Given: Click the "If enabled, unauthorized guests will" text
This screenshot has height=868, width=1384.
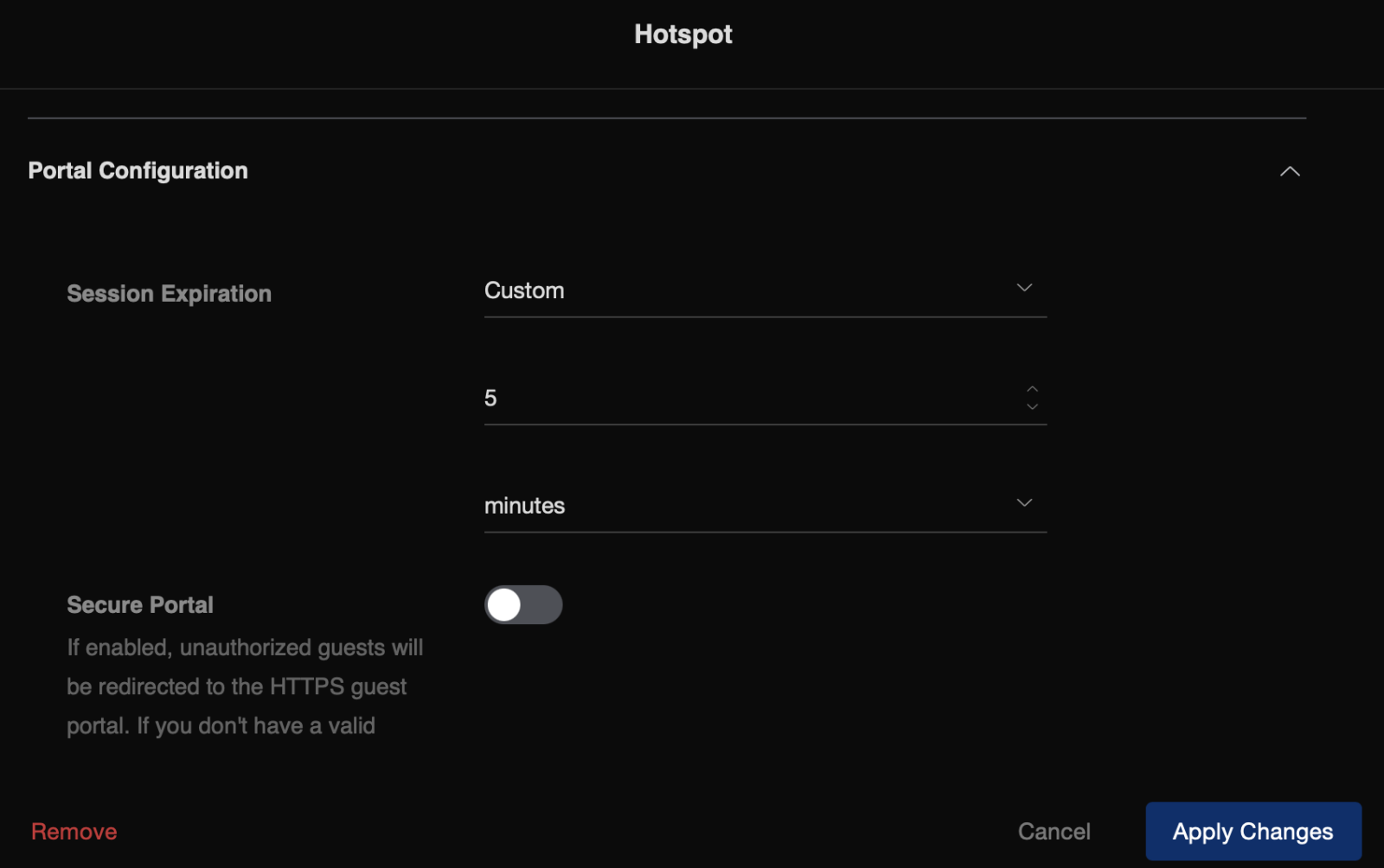Looking at the screenshot, I should (245, 648).
